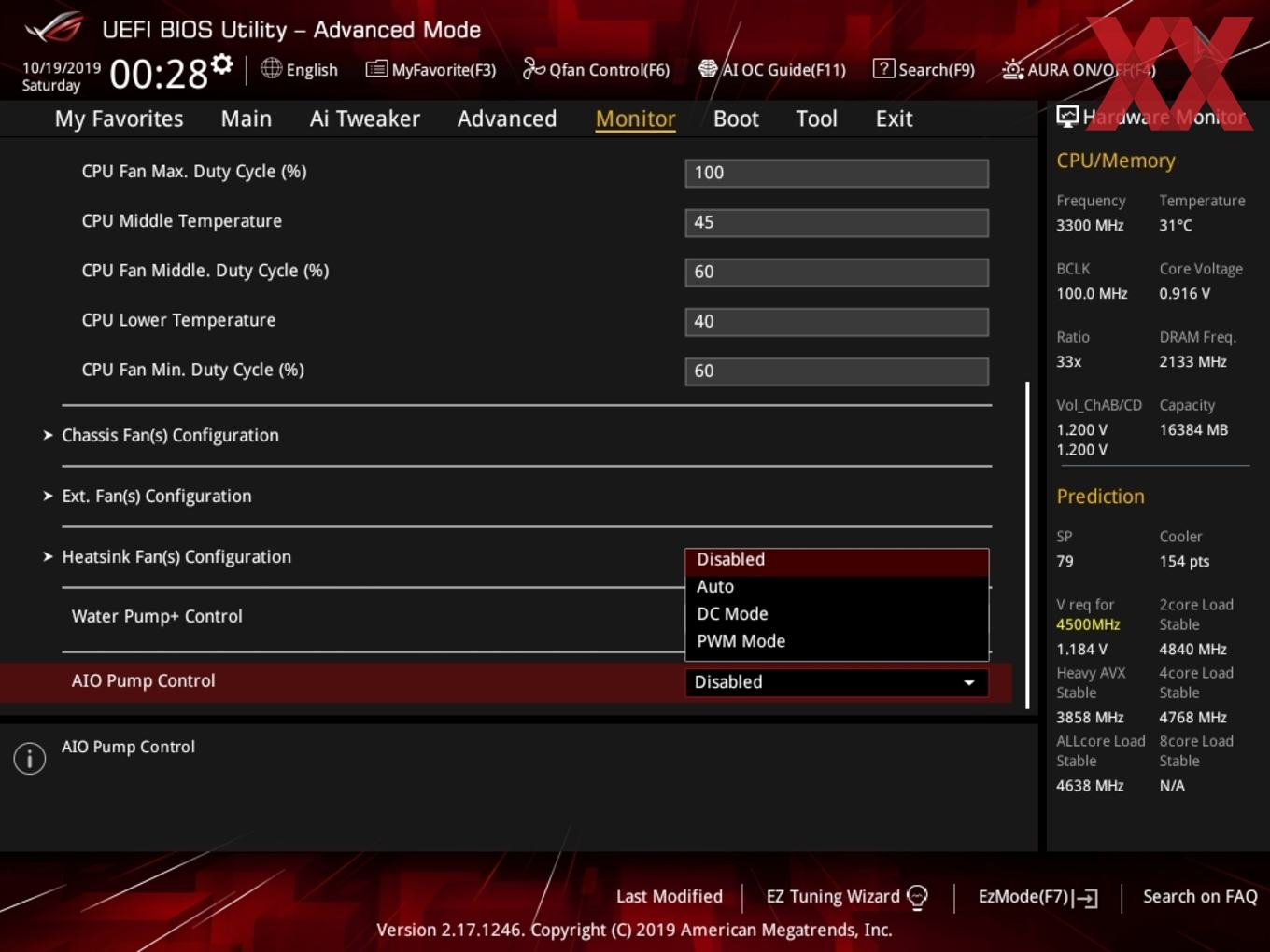This screenshot has height=952, width=1270.
Task: Click the Search question mark icon
Action: (x=883, y=68)
